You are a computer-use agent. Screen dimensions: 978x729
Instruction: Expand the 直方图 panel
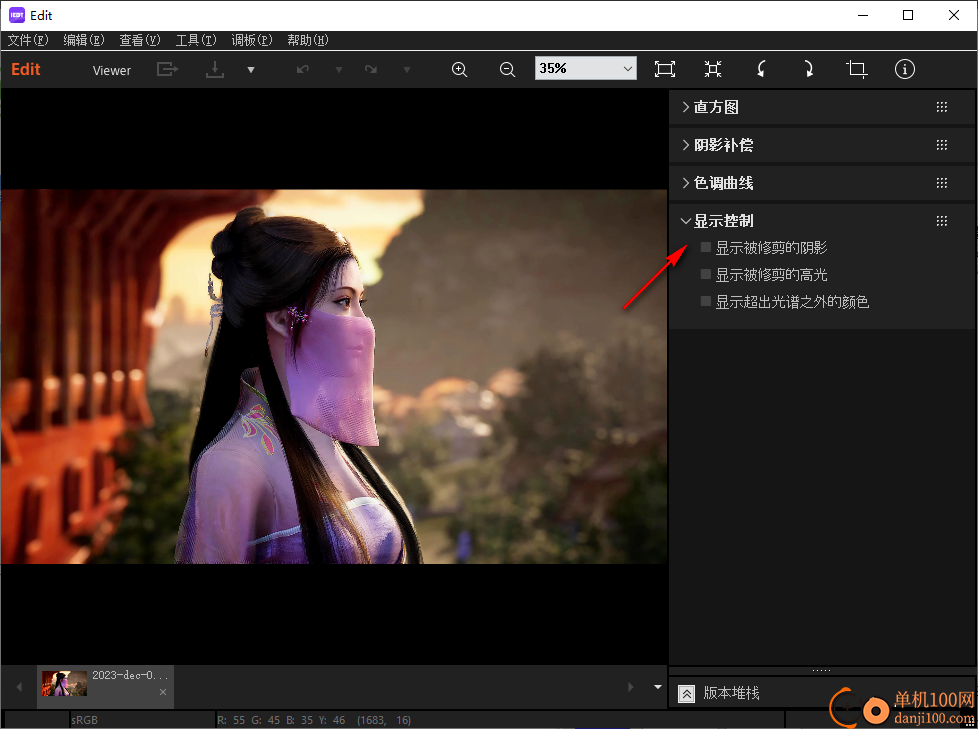click(685, 107)
